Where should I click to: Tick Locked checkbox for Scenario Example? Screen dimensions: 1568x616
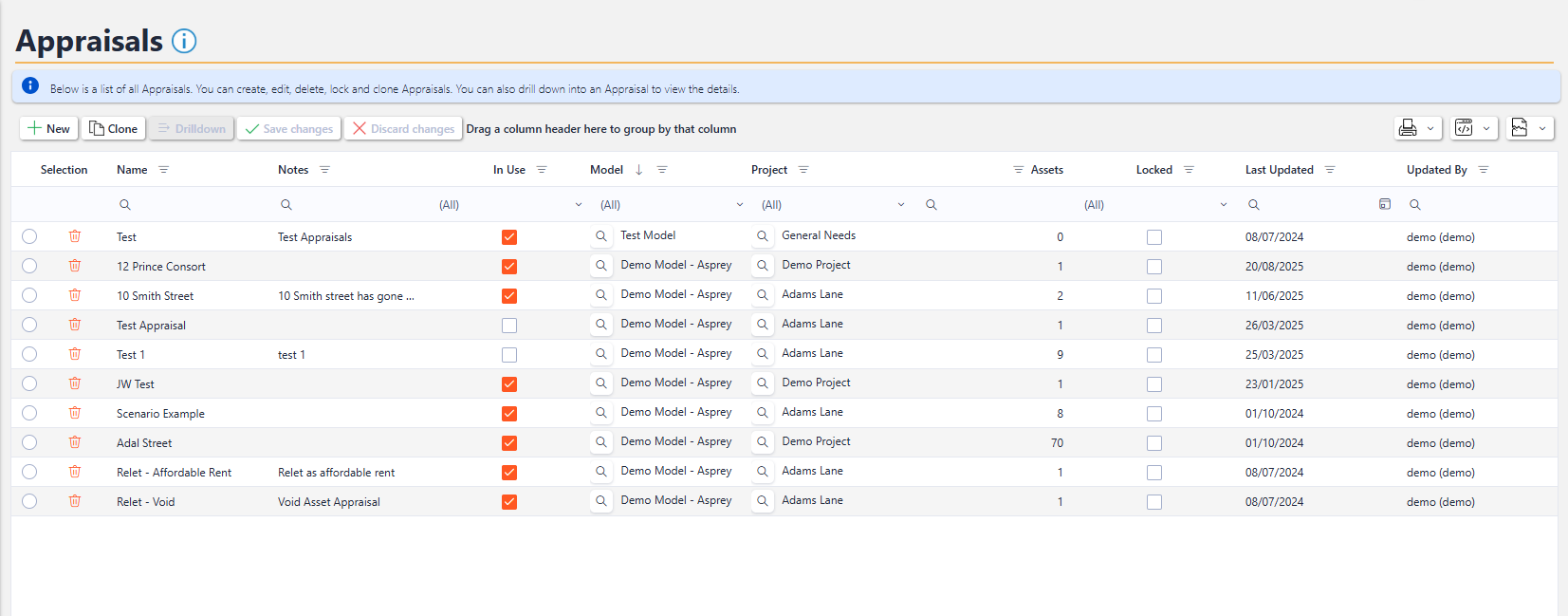(1153, 414)
